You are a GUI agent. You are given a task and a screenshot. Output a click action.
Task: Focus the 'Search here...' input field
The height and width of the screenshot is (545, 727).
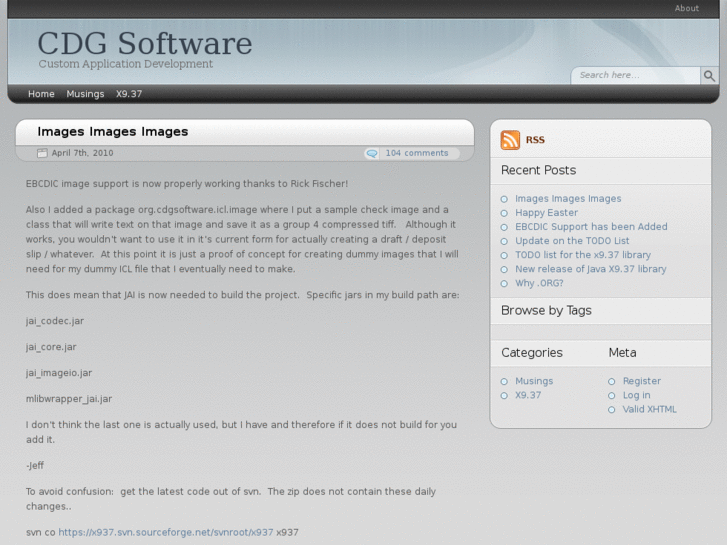click(x=635, y=75)
